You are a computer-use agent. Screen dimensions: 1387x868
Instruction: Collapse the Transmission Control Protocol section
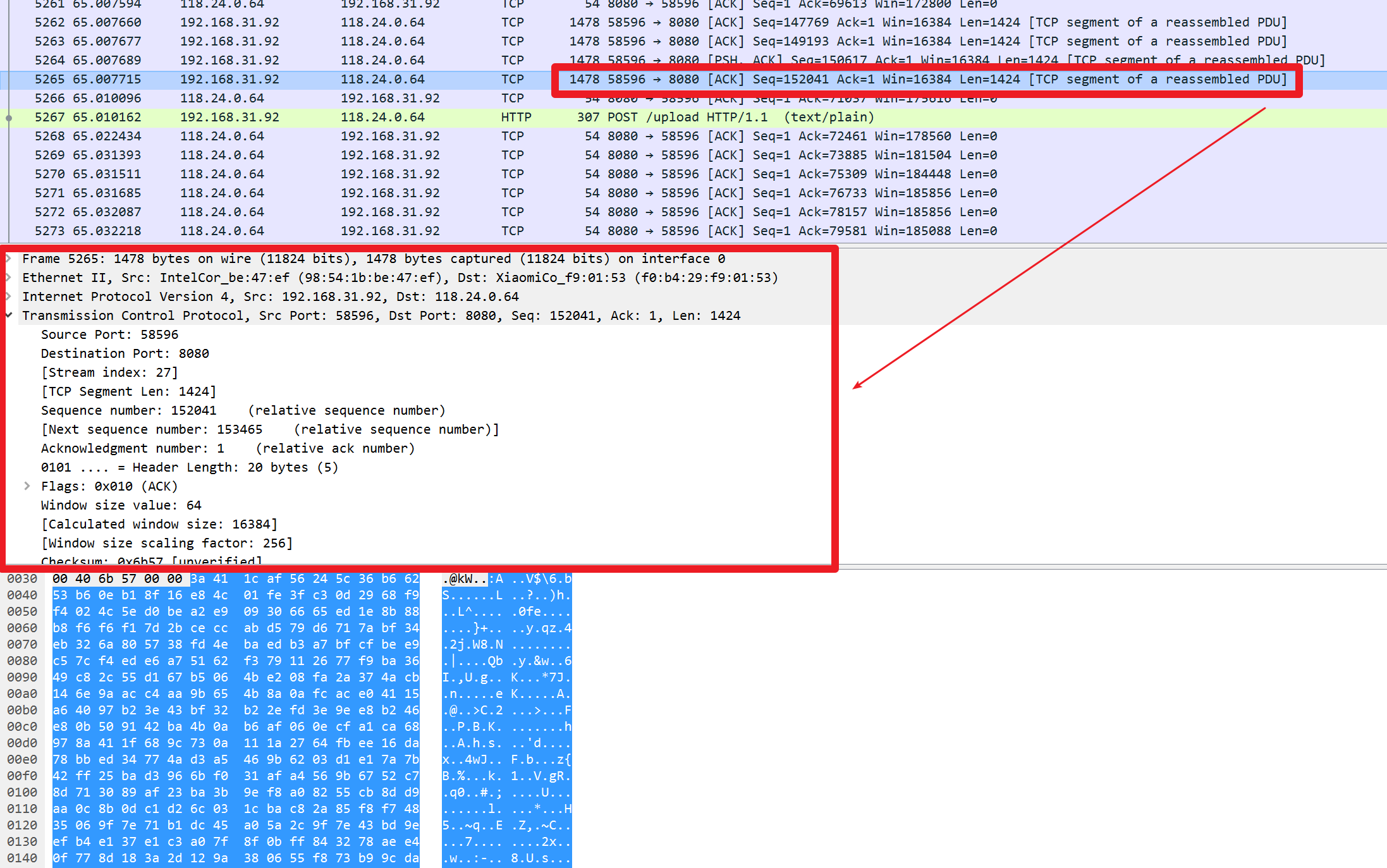tap(9, 315)
